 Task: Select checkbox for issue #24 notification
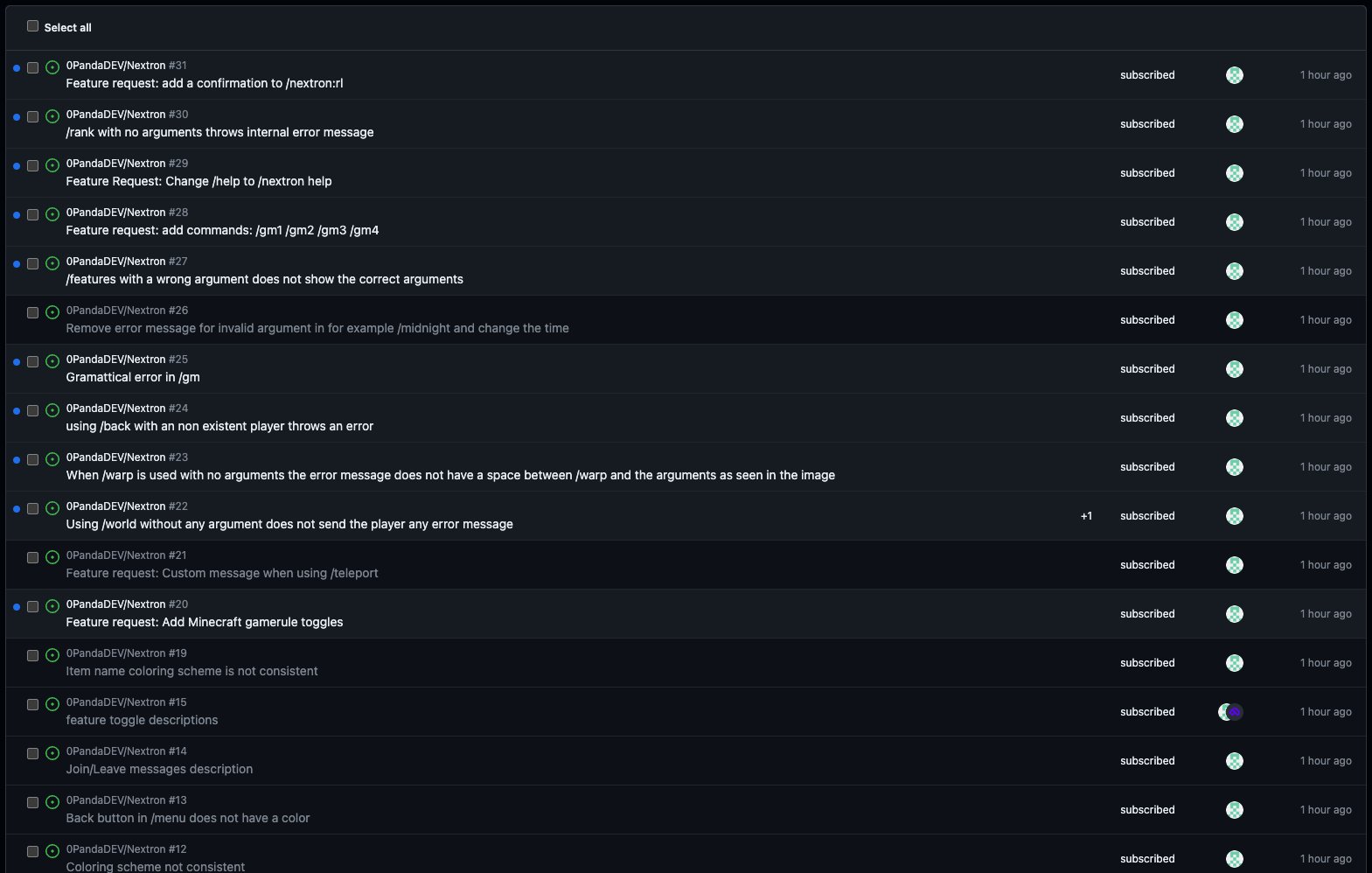tap(33, 410)
